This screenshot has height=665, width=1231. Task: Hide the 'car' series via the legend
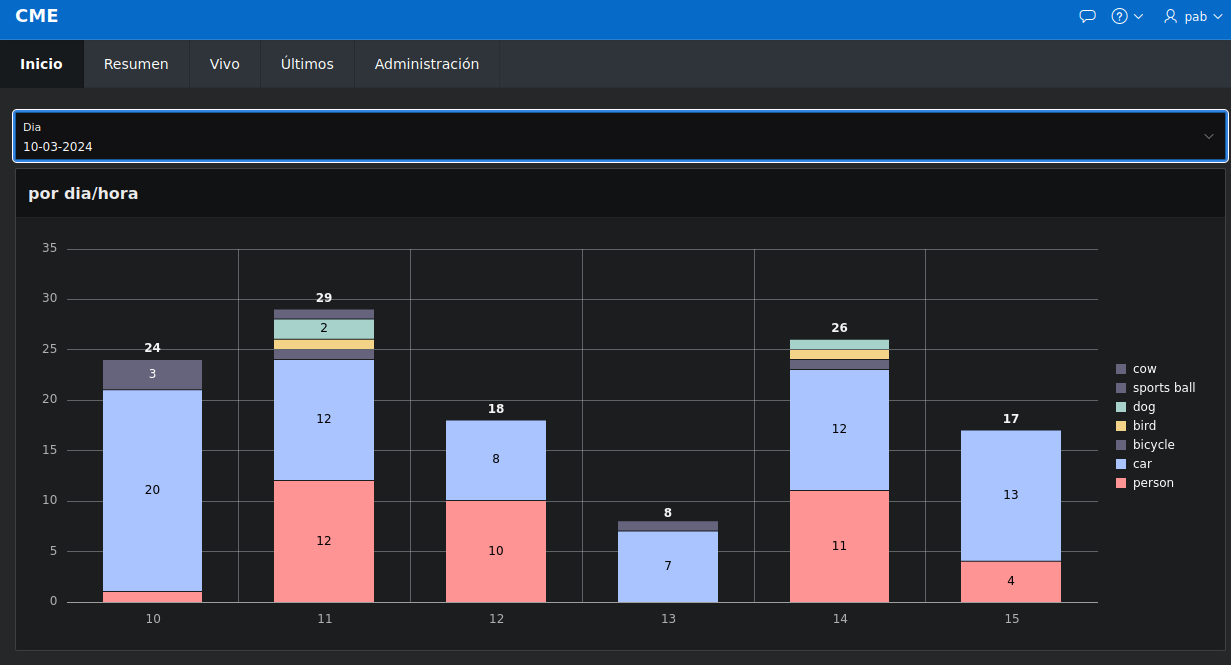pos(1140,463)
